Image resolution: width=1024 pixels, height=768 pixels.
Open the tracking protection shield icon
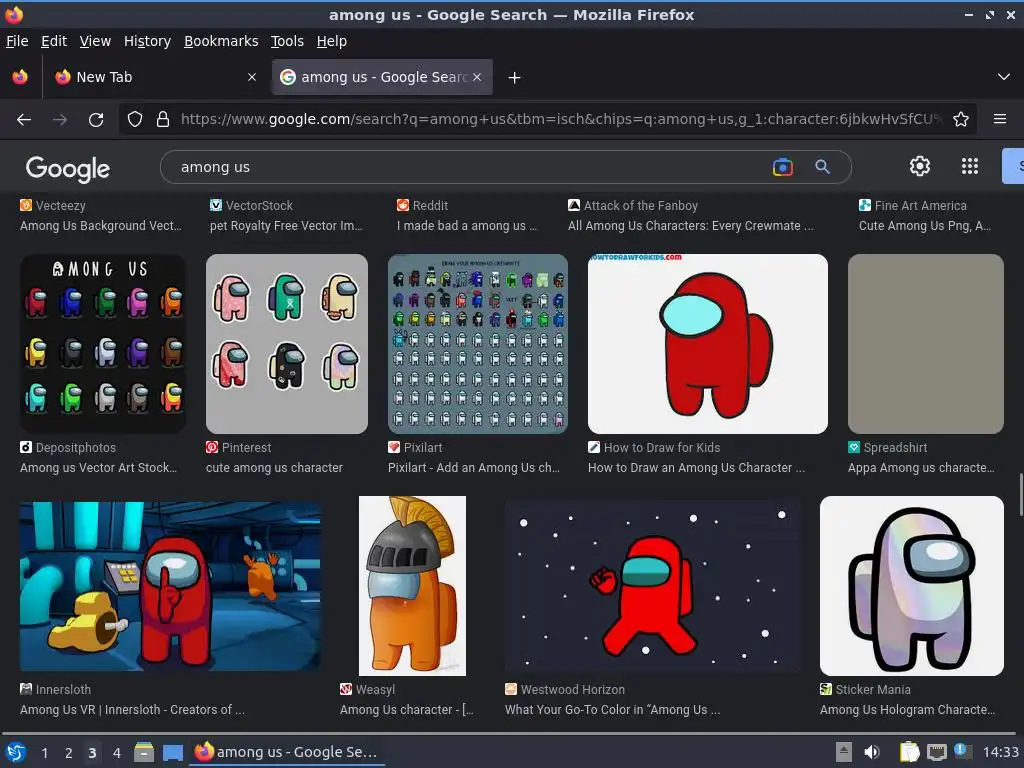tap(135, 120)
